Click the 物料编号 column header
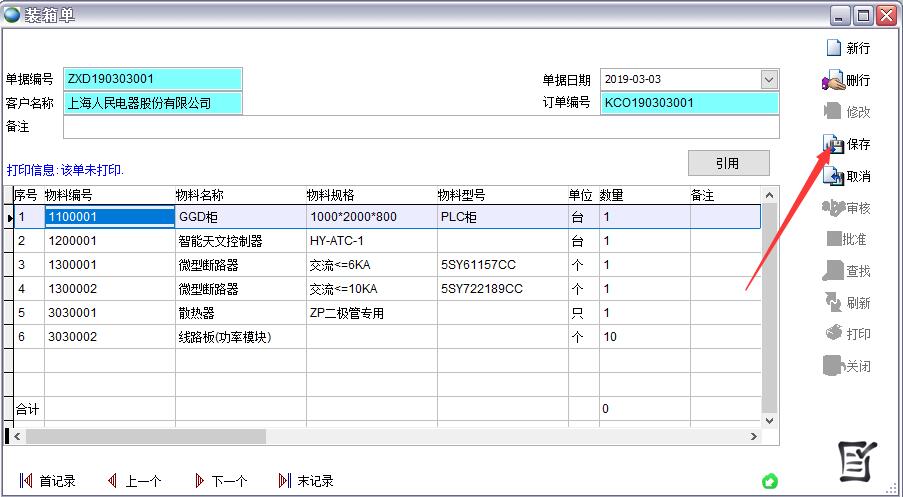The image size is (903, 497). pyautogui.click(x=108, y=195)
